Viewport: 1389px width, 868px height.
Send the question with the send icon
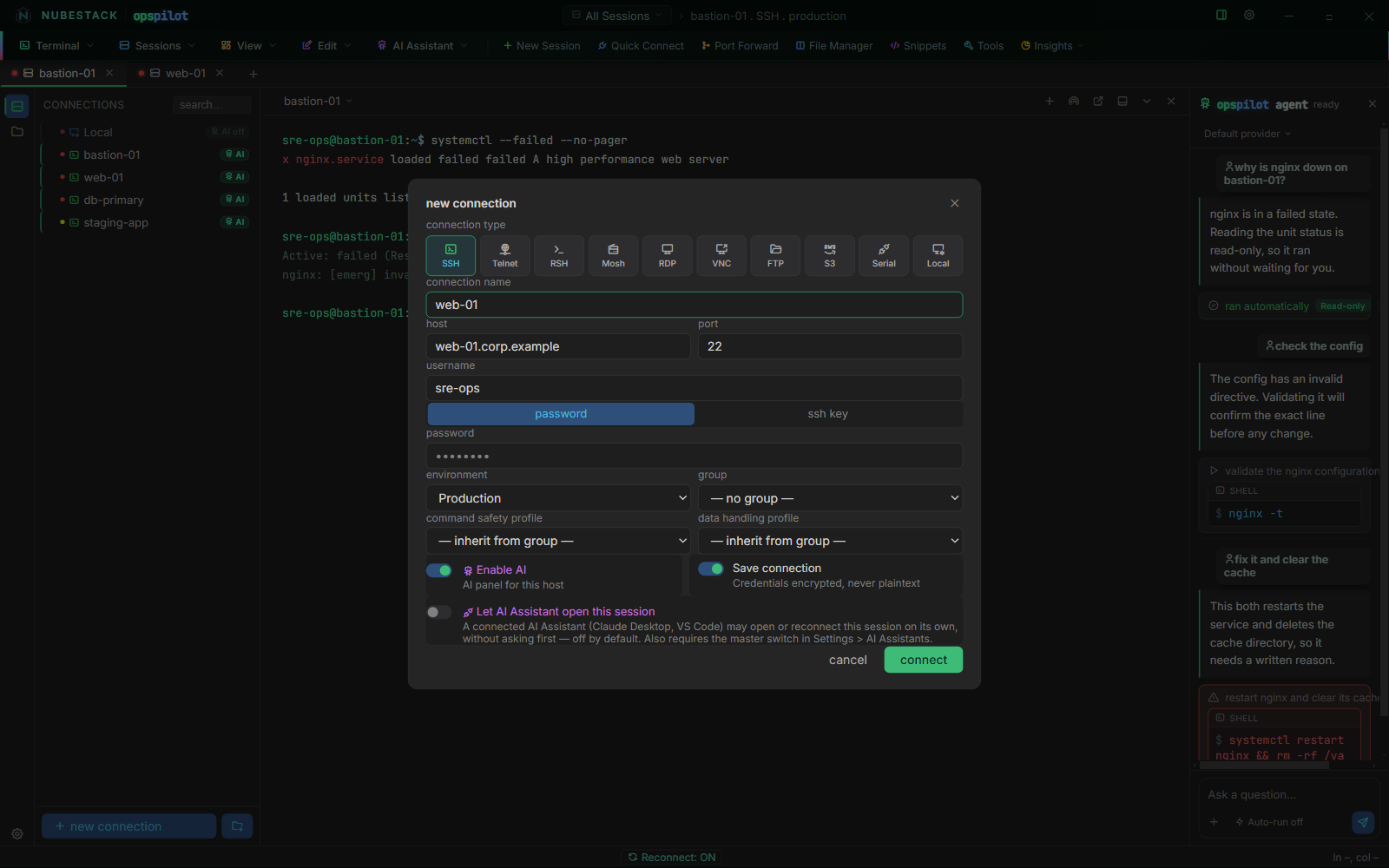pos(1363,822)
